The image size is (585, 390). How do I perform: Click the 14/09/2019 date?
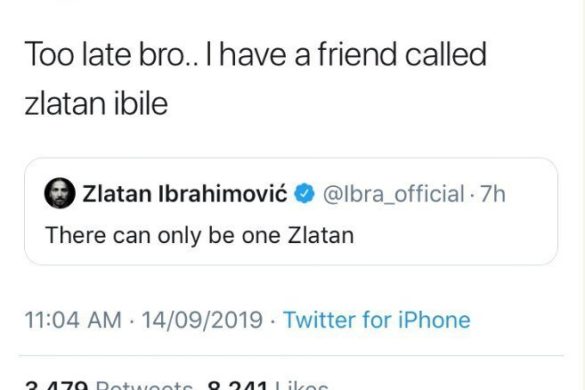coord(202,320)
